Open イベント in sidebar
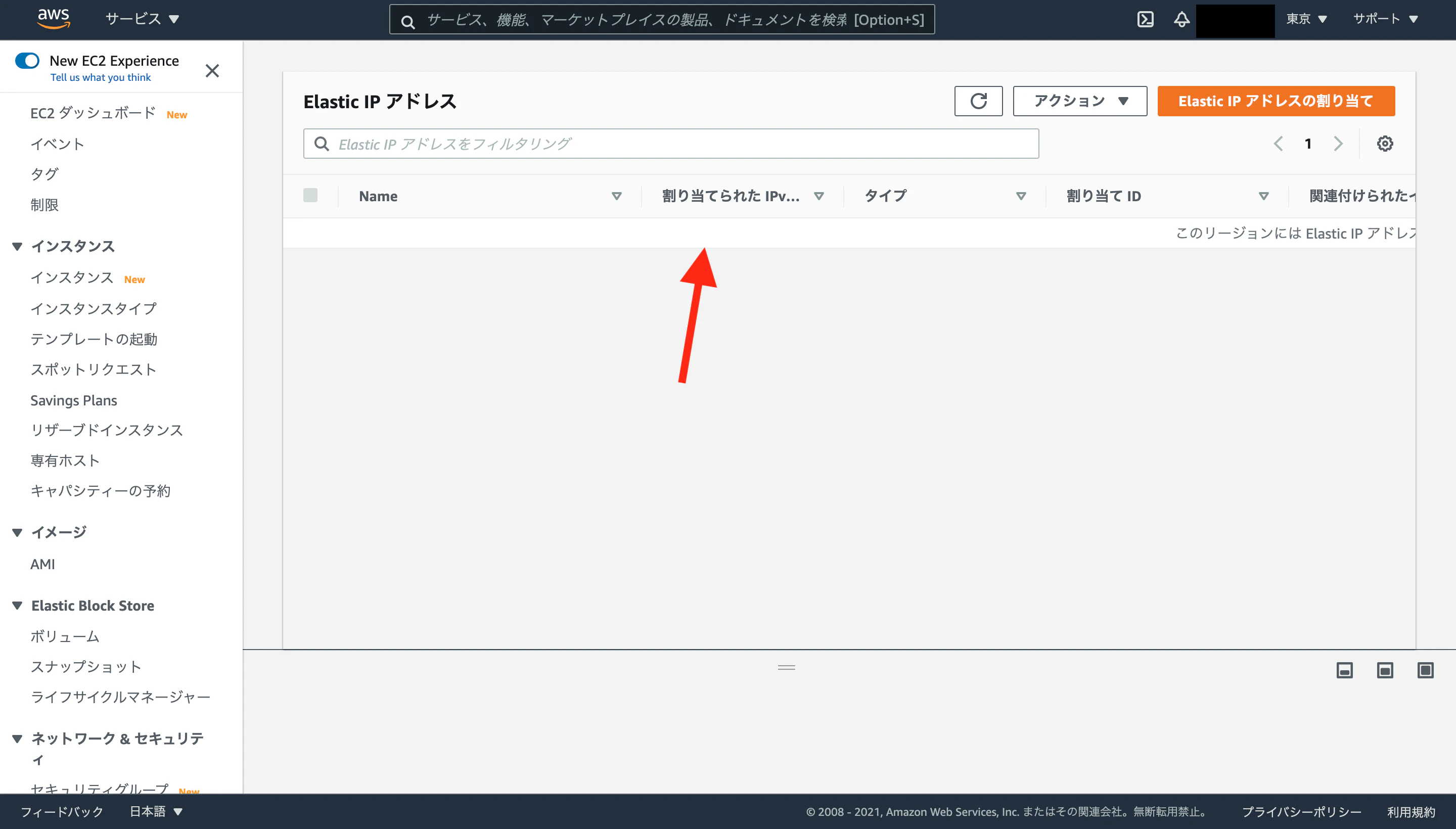This screenshot has height=829, width=1456. click(58, 144)
